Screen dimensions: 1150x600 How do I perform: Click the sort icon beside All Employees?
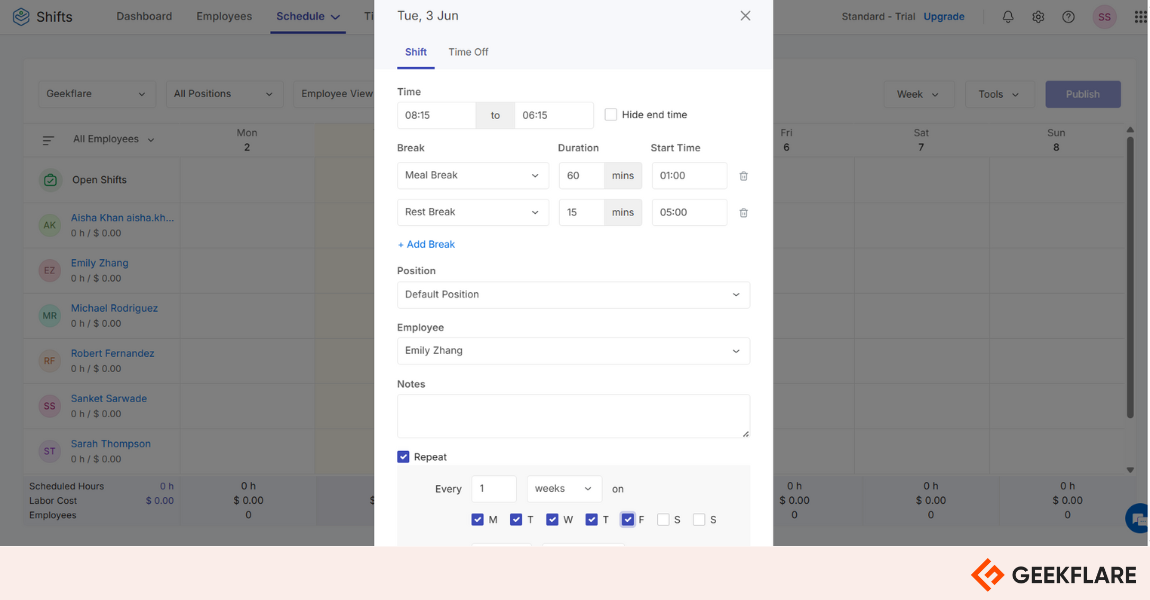pos(47,139)
